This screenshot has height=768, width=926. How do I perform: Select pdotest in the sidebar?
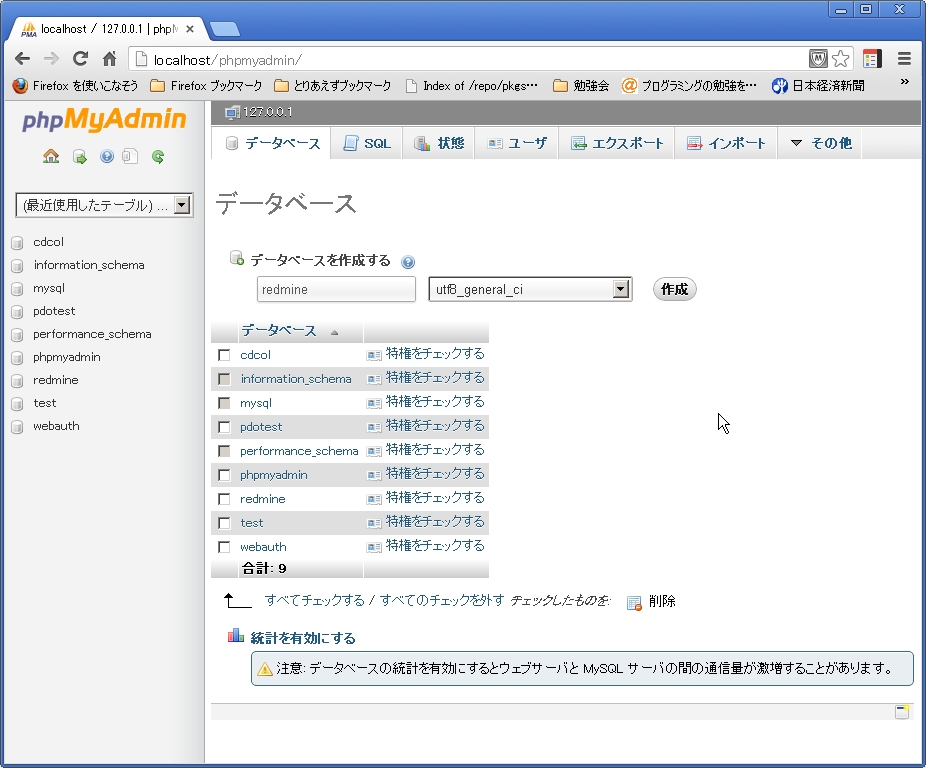54,311
